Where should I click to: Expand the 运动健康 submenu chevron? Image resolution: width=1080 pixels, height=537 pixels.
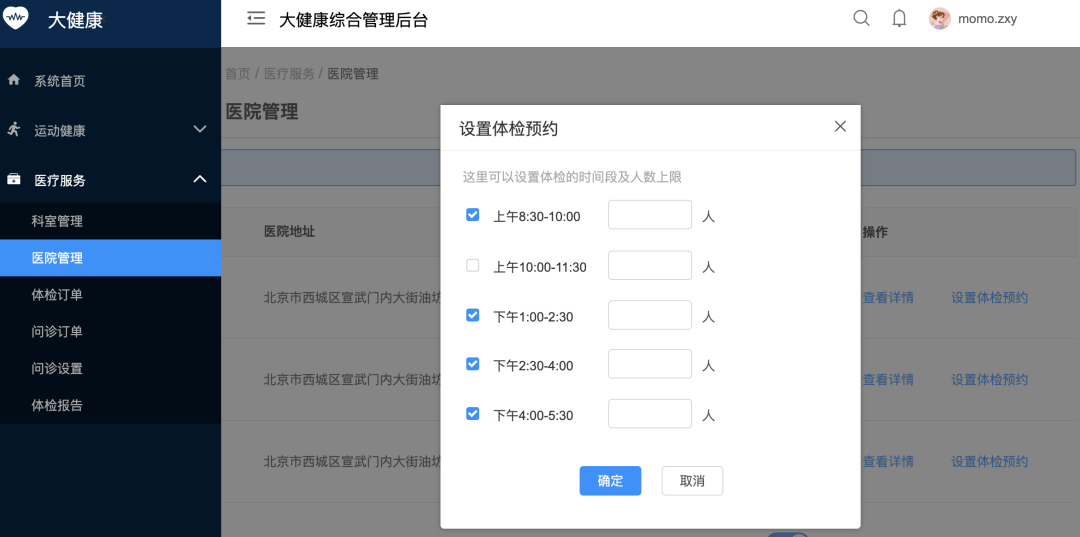coord(199,129)
